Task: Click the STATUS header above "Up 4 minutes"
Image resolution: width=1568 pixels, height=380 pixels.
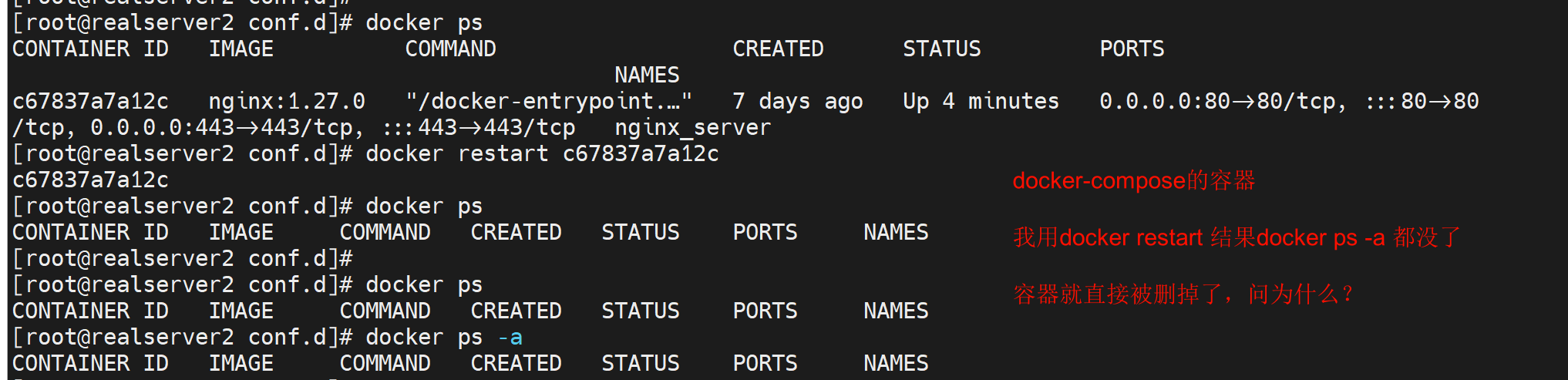Action: tap(941, 49)
